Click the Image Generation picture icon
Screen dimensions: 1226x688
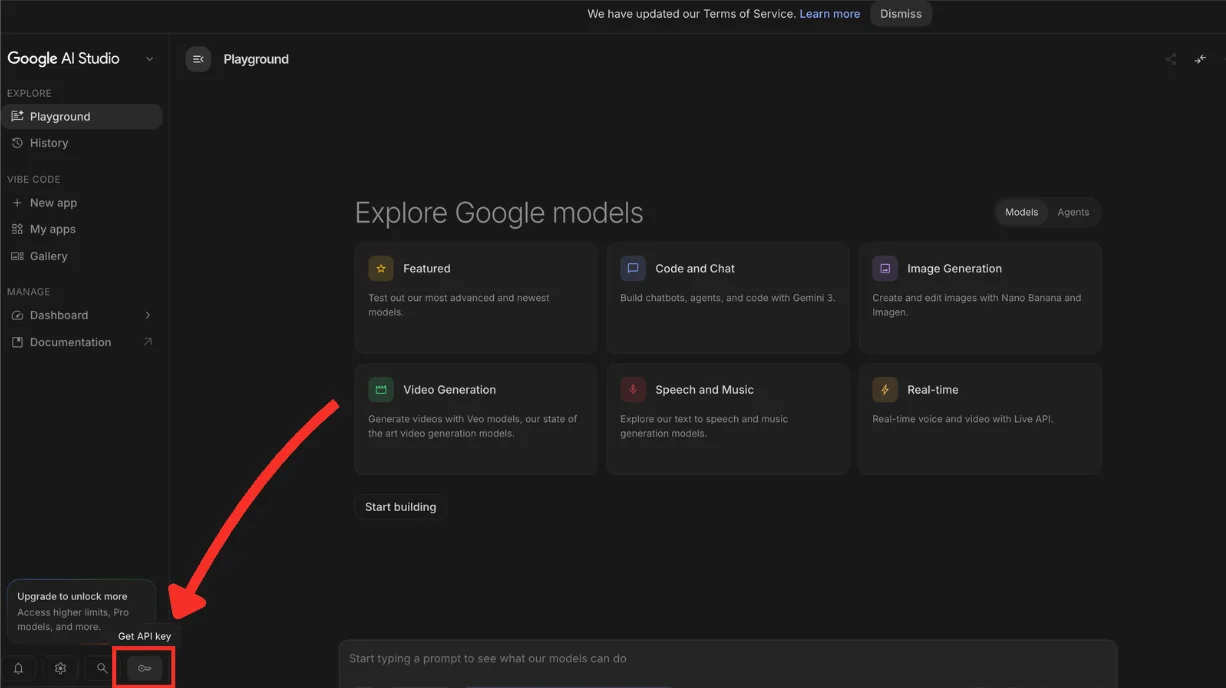[x=885, y=268]
